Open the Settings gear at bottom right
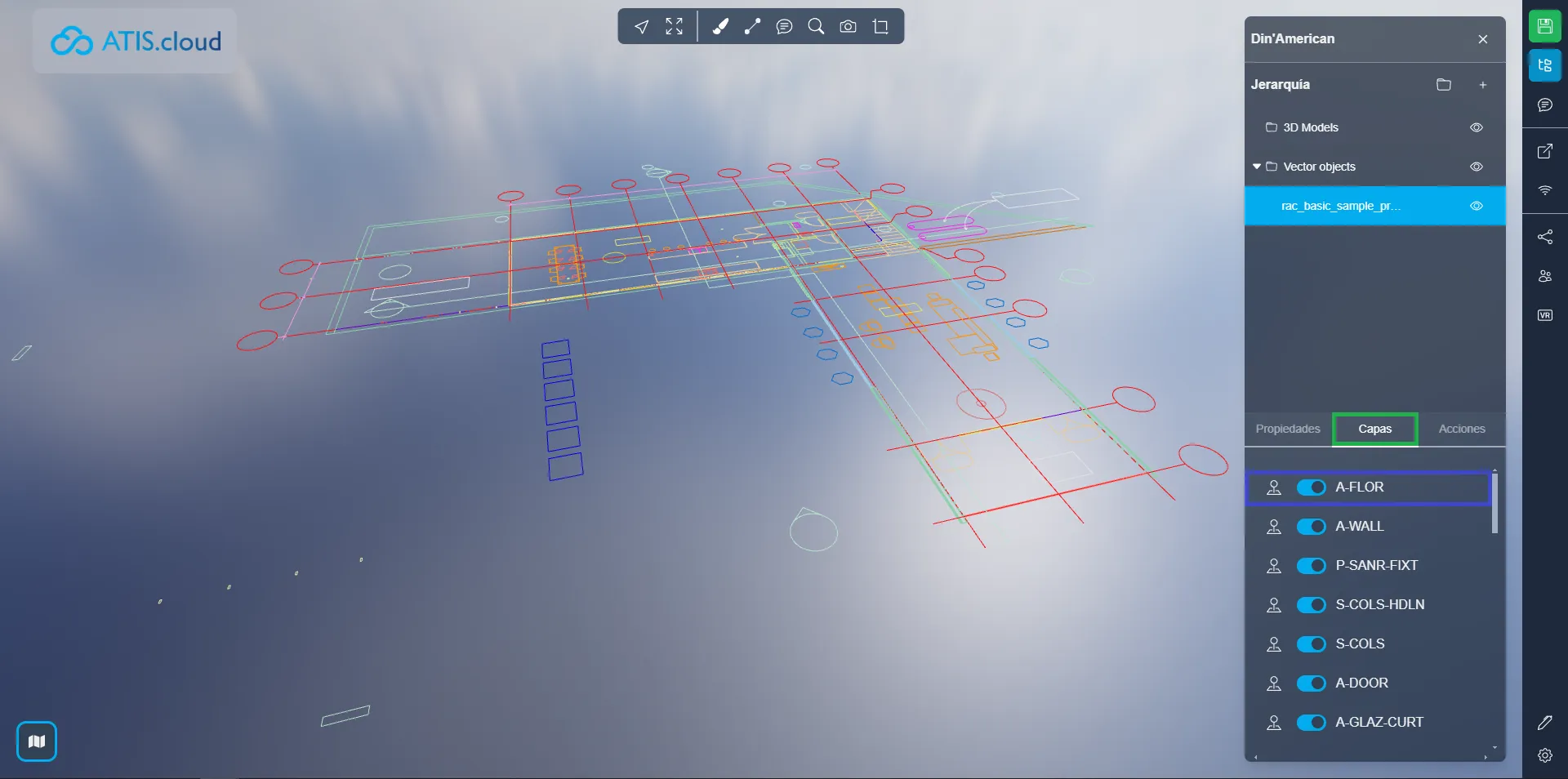Viewport: 1568px width, 779px height. [1545, 756]
